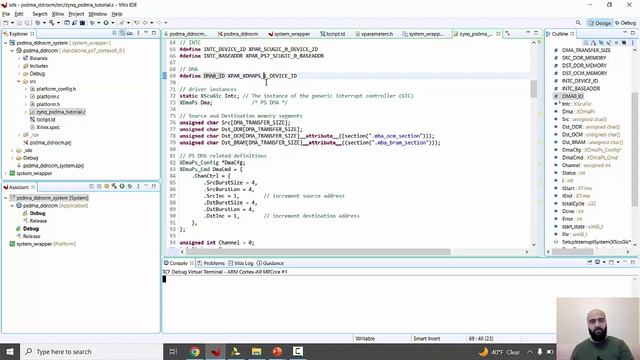This screenshot has width=640, height=360.
Task: Toggle hide fields in Outline toolbar
Action: pos(601,42)
